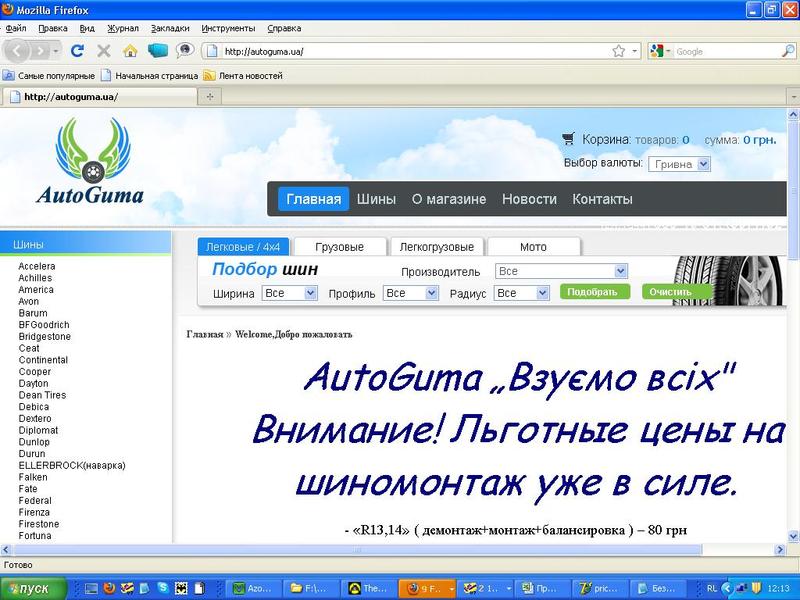This screenshot has width=800, height=600.
Task: Click the Stop loading X icon
Action: click(x=103, y=51)
